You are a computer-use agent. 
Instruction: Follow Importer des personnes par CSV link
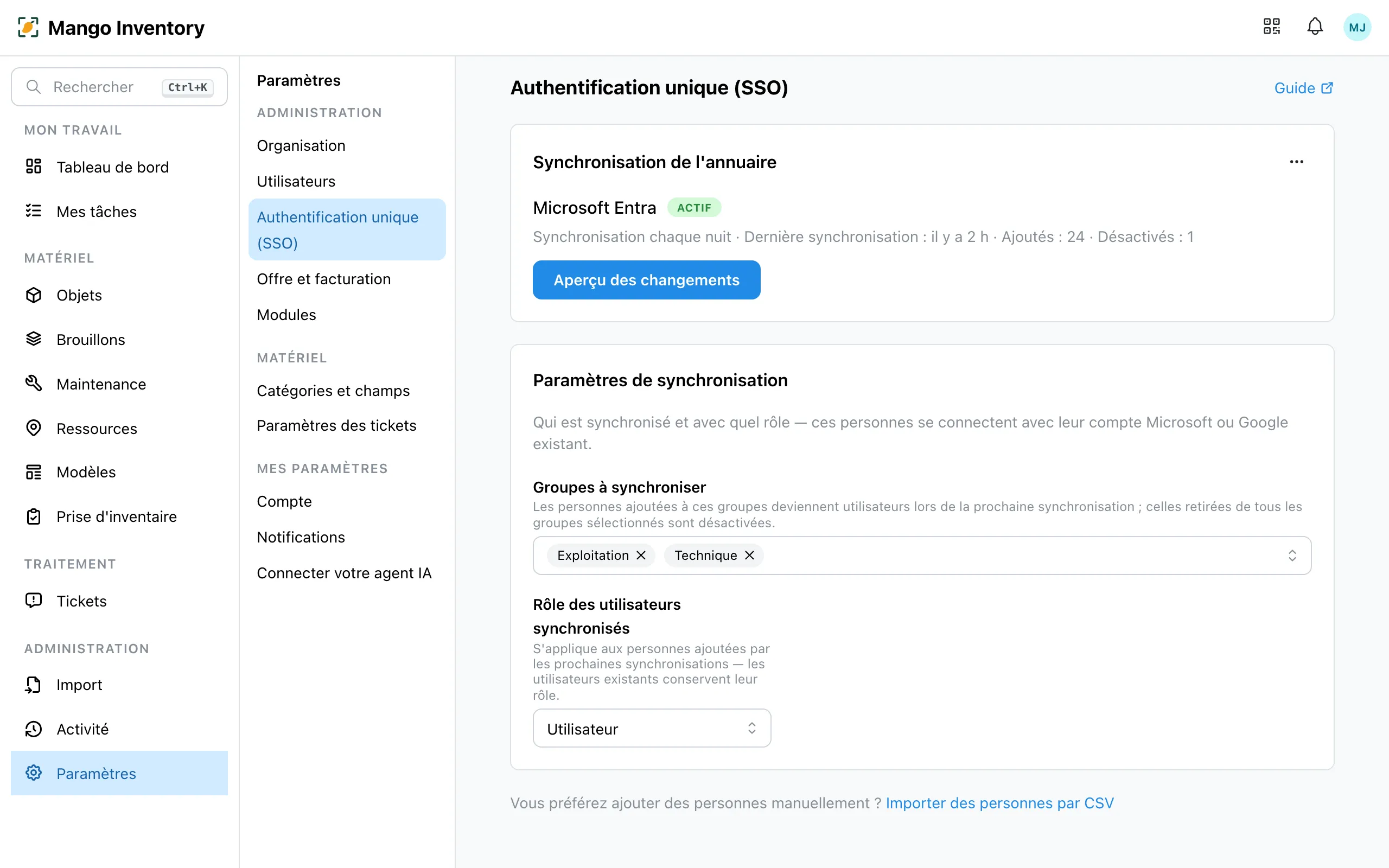pos(999,802)
